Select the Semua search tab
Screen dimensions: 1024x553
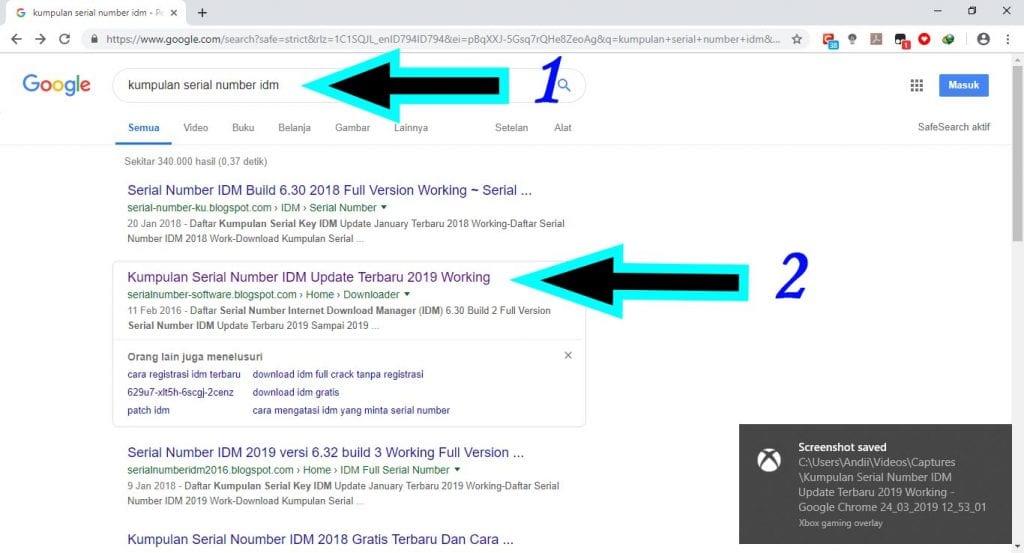coord(144,127)
